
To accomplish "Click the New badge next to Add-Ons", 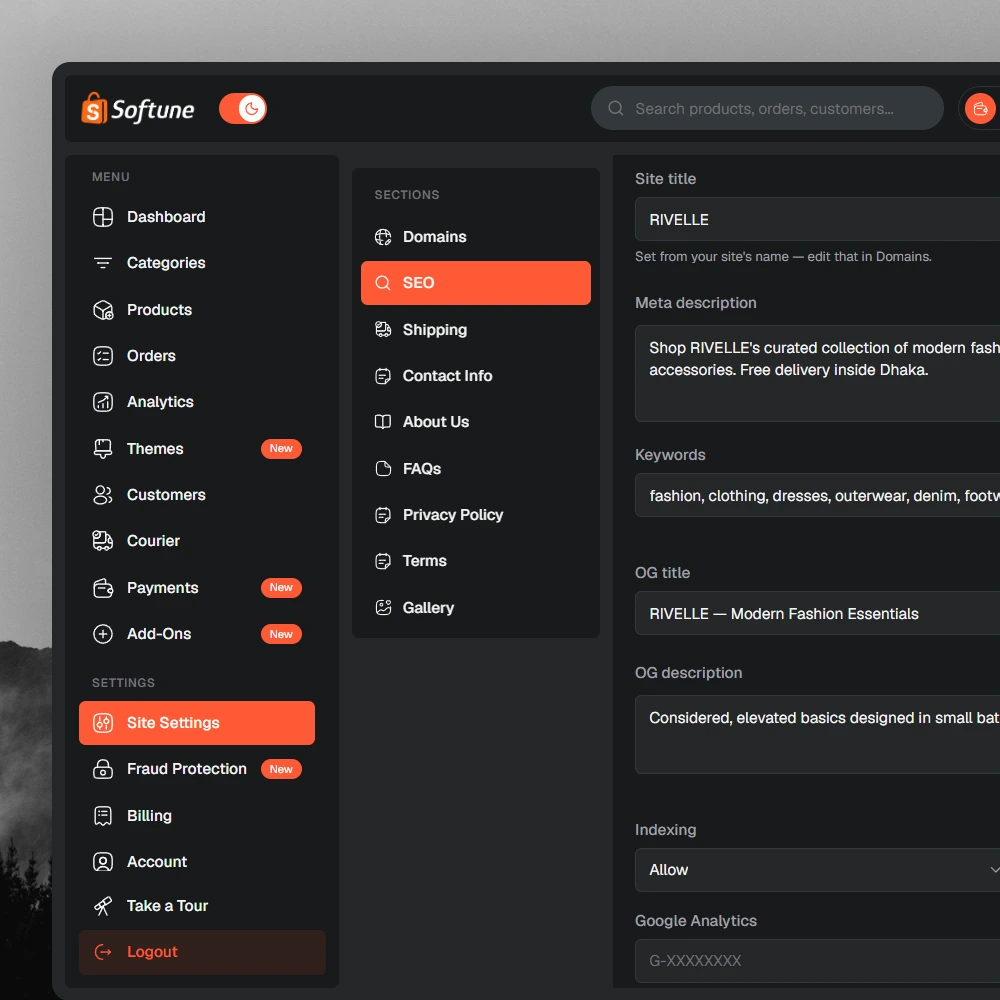I will point(281,635).
